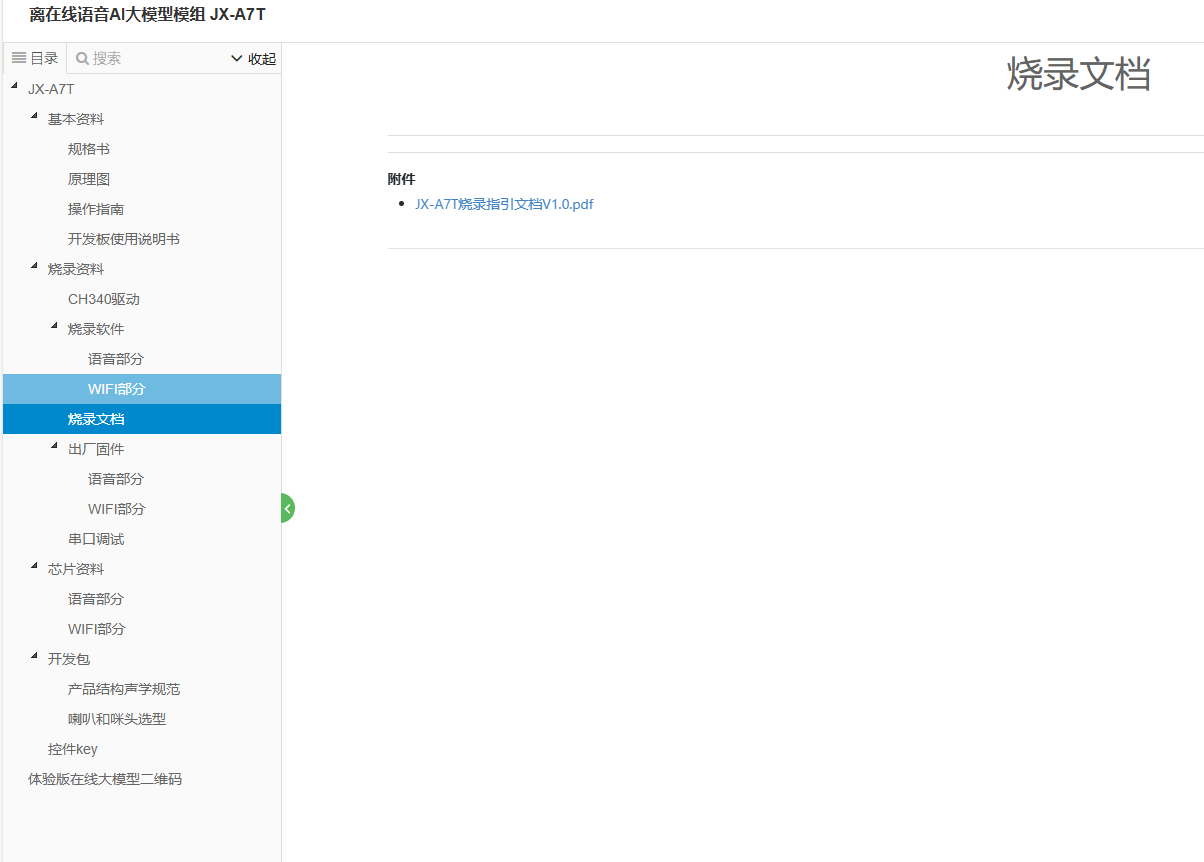The width and height of the screenshot is (1204, 862).
Task: Open the 规格书 page
Action: (x=89, y=149)
